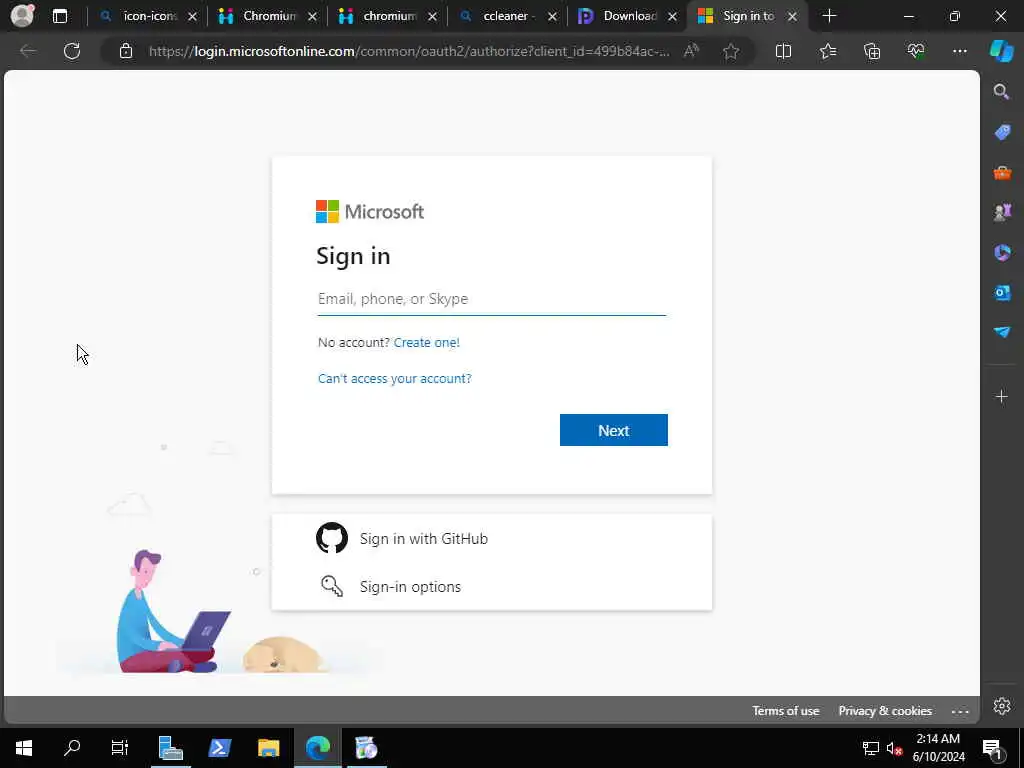Open notification center icon
This screenshot has width=1024, height=768.
pos(991,748)
